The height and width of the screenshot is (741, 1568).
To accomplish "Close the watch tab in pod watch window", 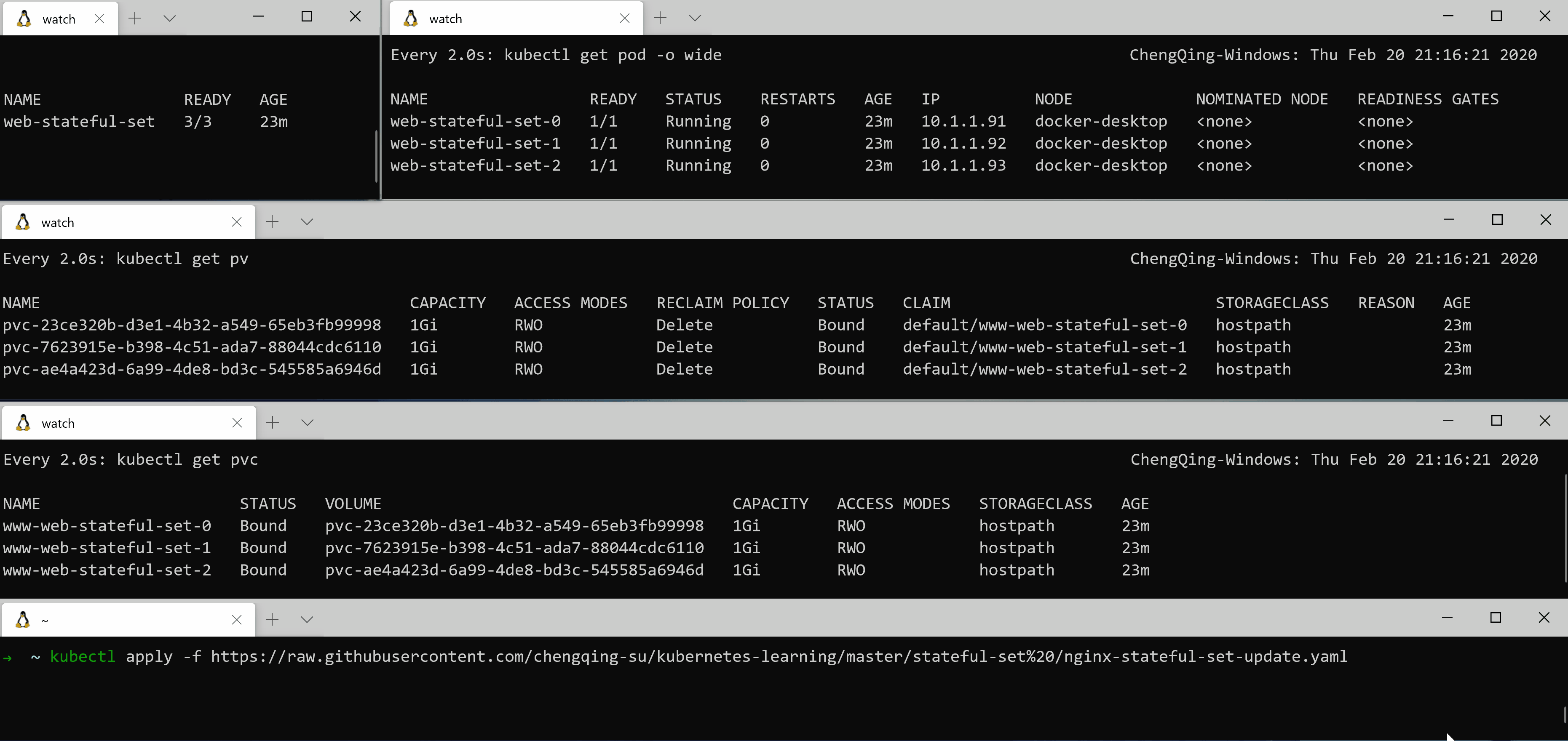I will (x=624, y=19).
